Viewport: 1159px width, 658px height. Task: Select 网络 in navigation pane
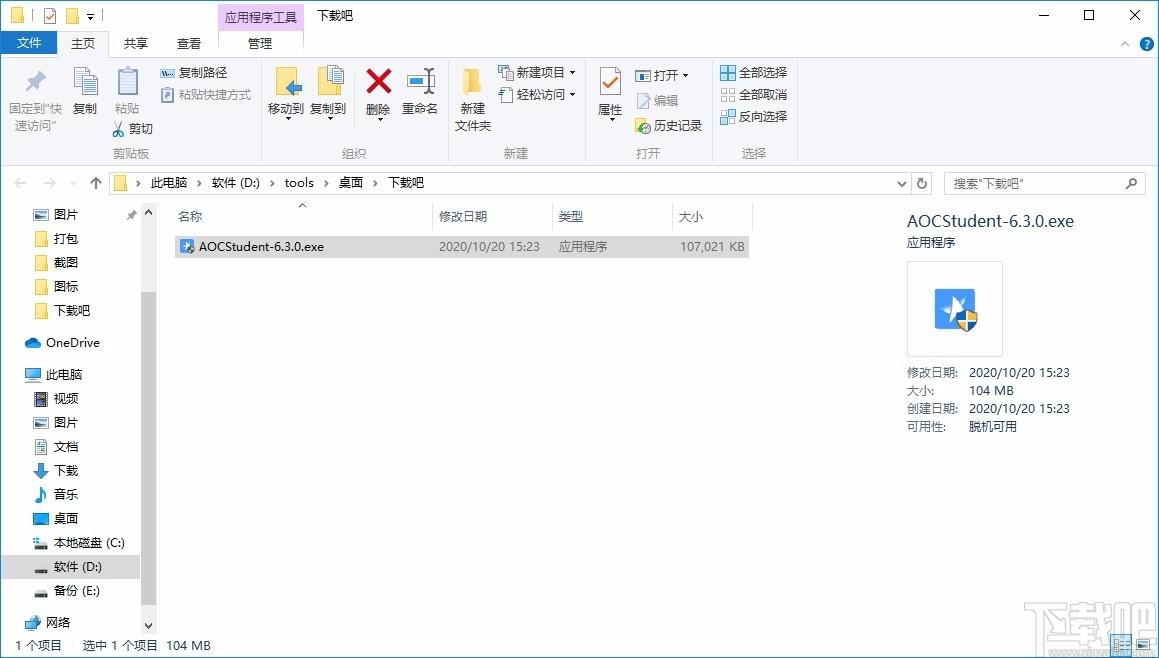47,623
